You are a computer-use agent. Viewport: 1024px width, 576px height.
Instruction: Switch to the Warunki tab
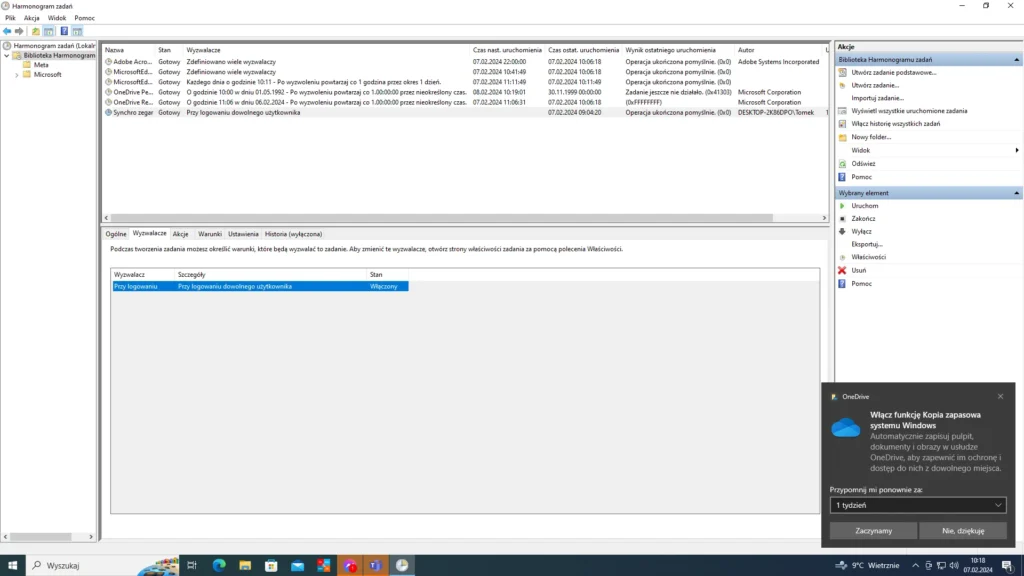pyautogui.click(x=209, y=234)
